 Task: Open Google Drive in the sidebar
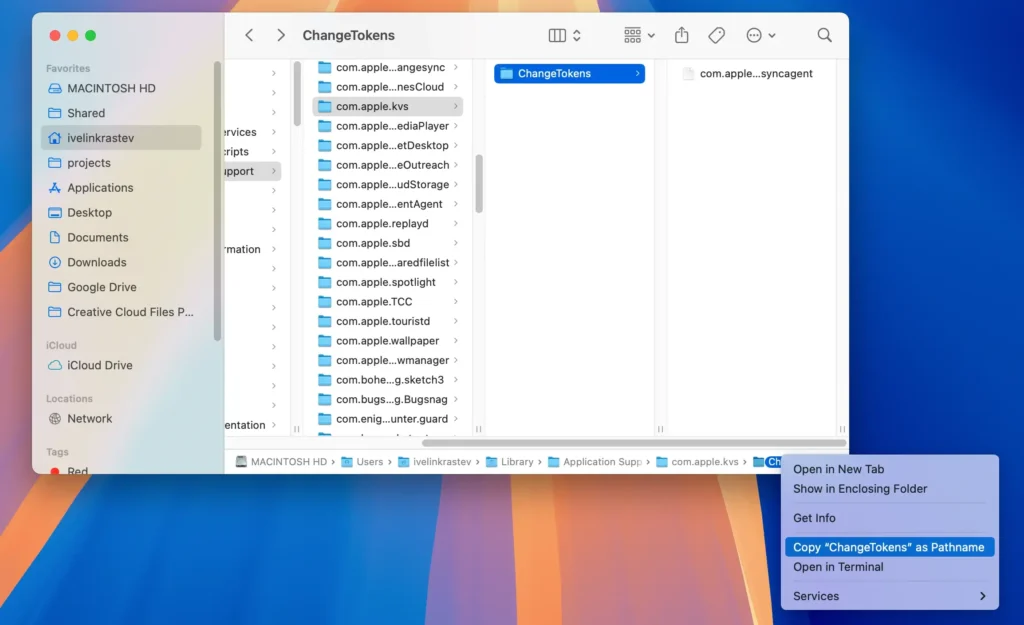121,287
